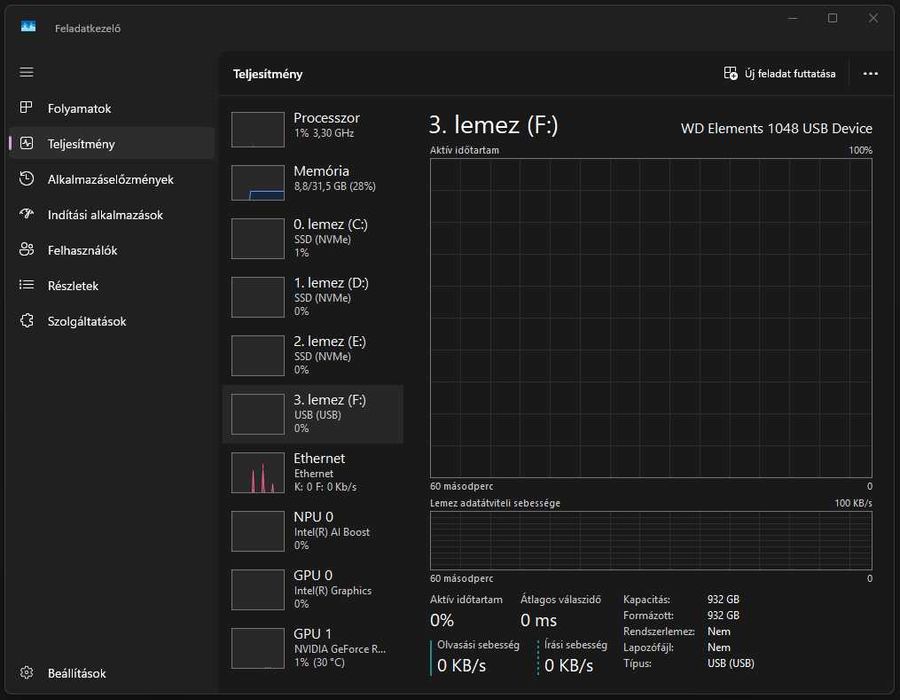Open Beállítások settings label

(77, 673)
